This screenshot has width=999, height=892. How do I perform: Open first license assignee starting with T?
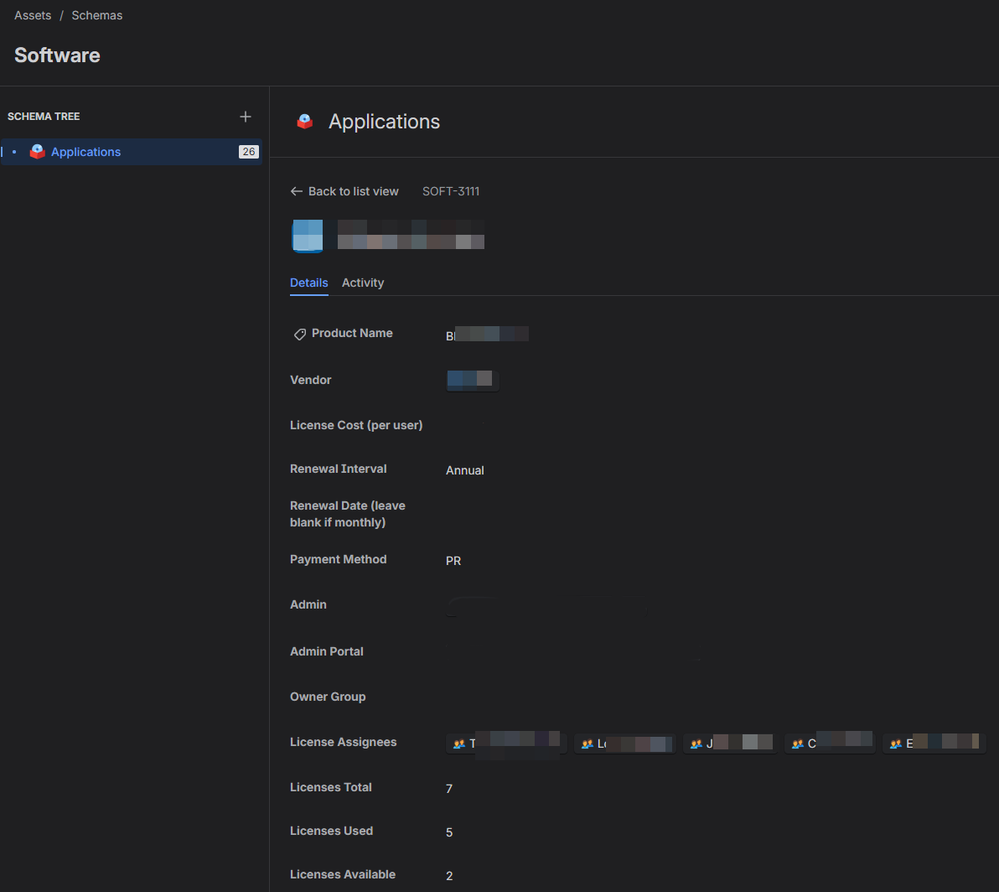pyautogui.click(x=506, y=743)
